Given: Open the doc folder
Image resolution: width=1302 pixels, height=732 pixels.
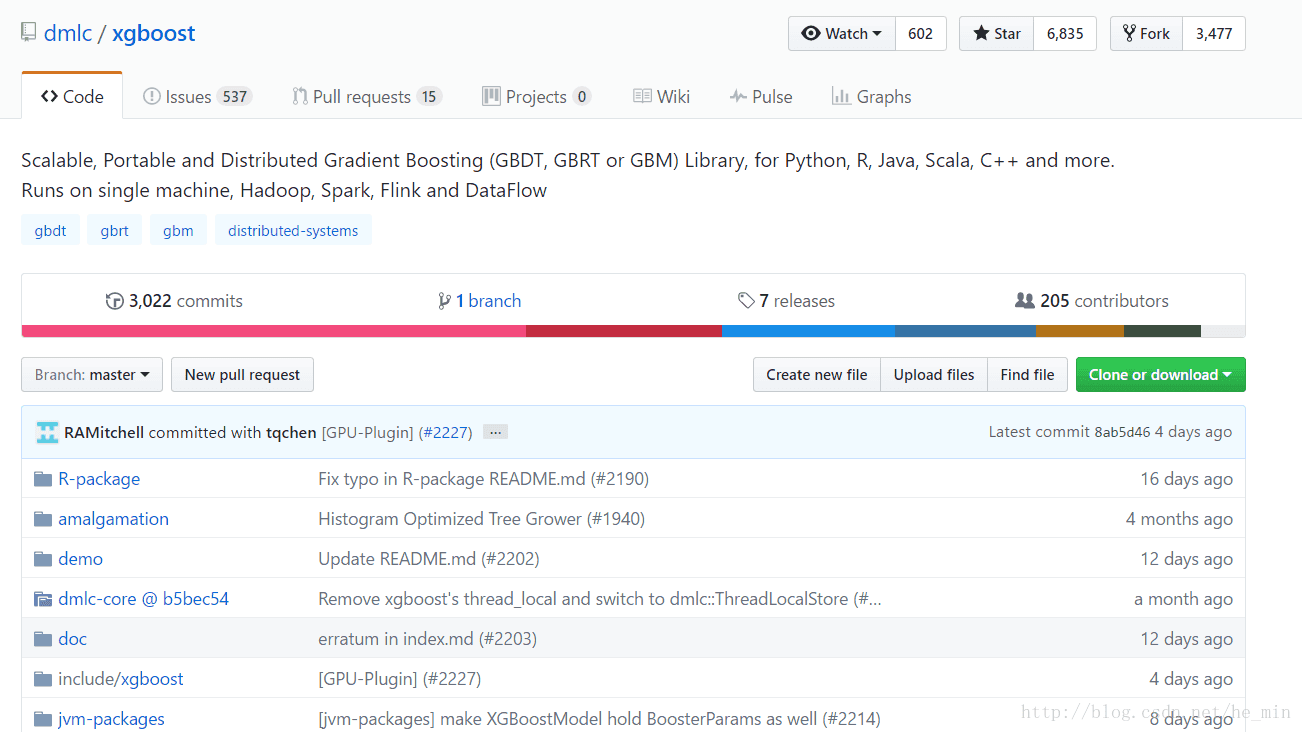Looking at the screenshot, I should click(x=72, y=639).
